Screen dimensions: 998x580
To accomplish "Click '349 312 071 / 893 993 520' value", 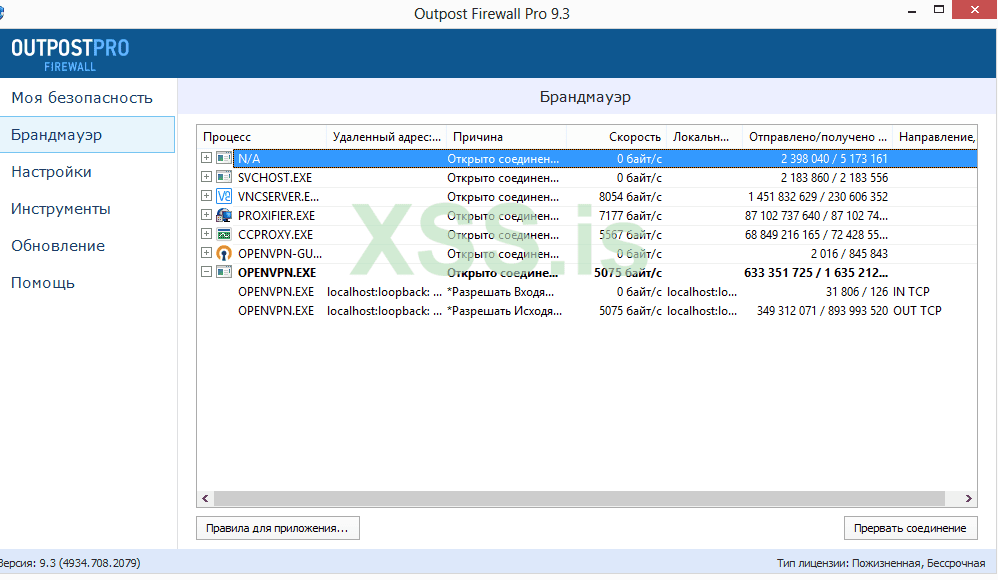I will pyautogui.click(x=822, y=311).
